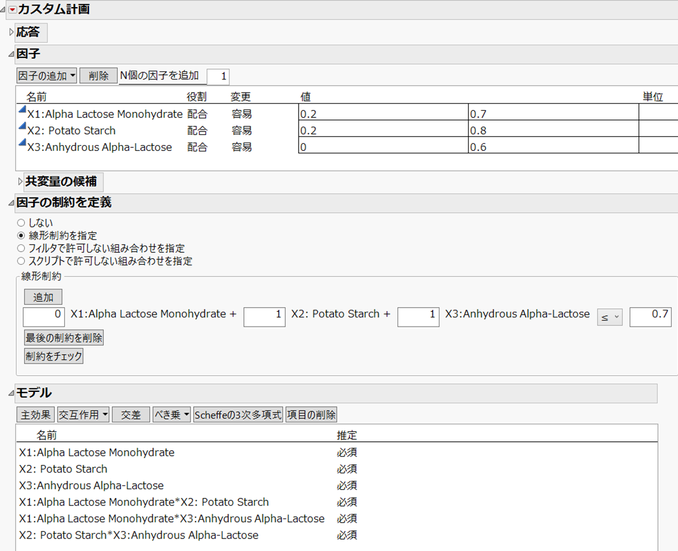Select the しない constraint option
Screen dimensions: 678x551
(x=21, y=223)
